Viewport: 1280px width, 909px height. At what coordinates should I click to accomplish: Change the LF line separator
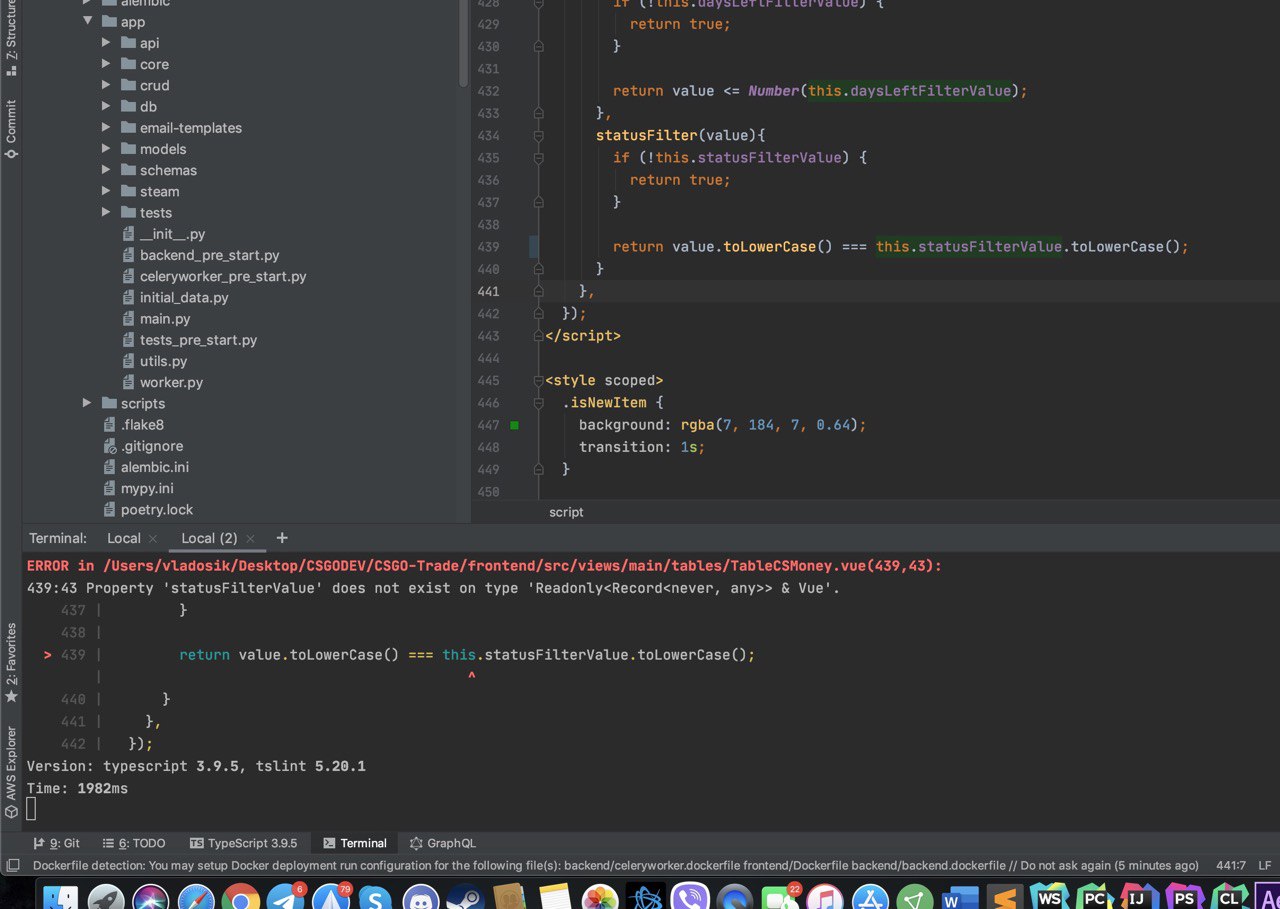tap(1265, 866)
